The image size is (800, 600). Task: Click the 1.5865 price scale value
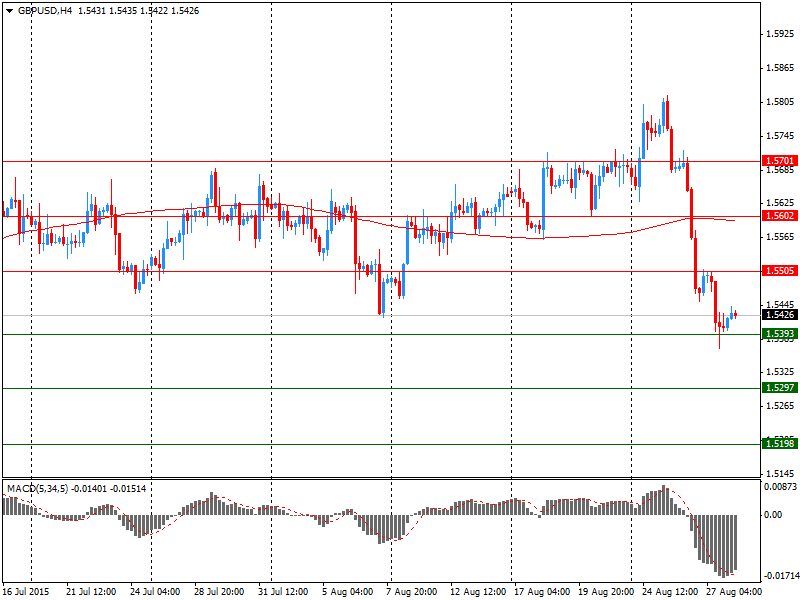click(780, 68)
